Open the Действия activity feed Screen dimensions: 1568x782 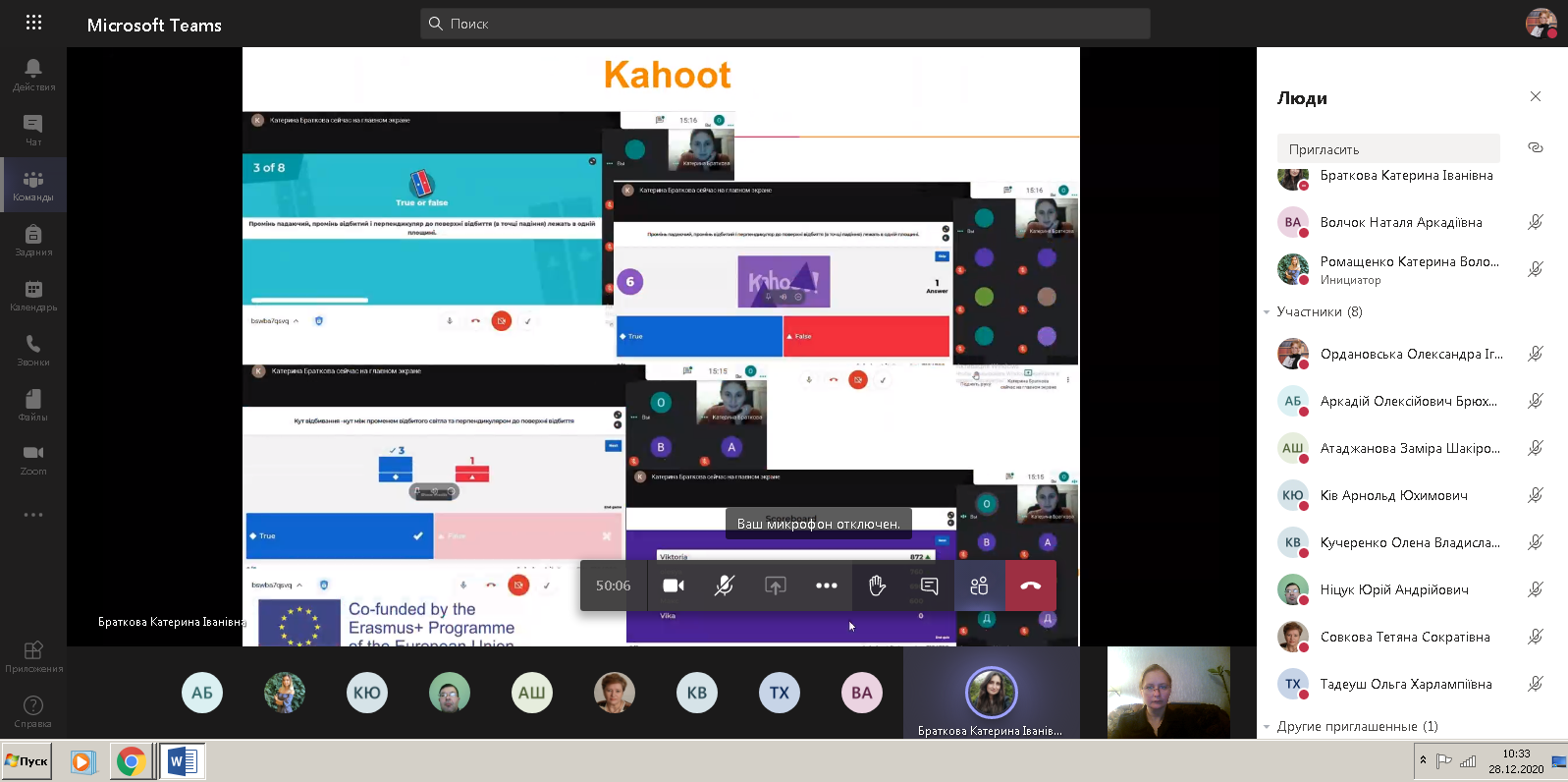pos(33,75)
